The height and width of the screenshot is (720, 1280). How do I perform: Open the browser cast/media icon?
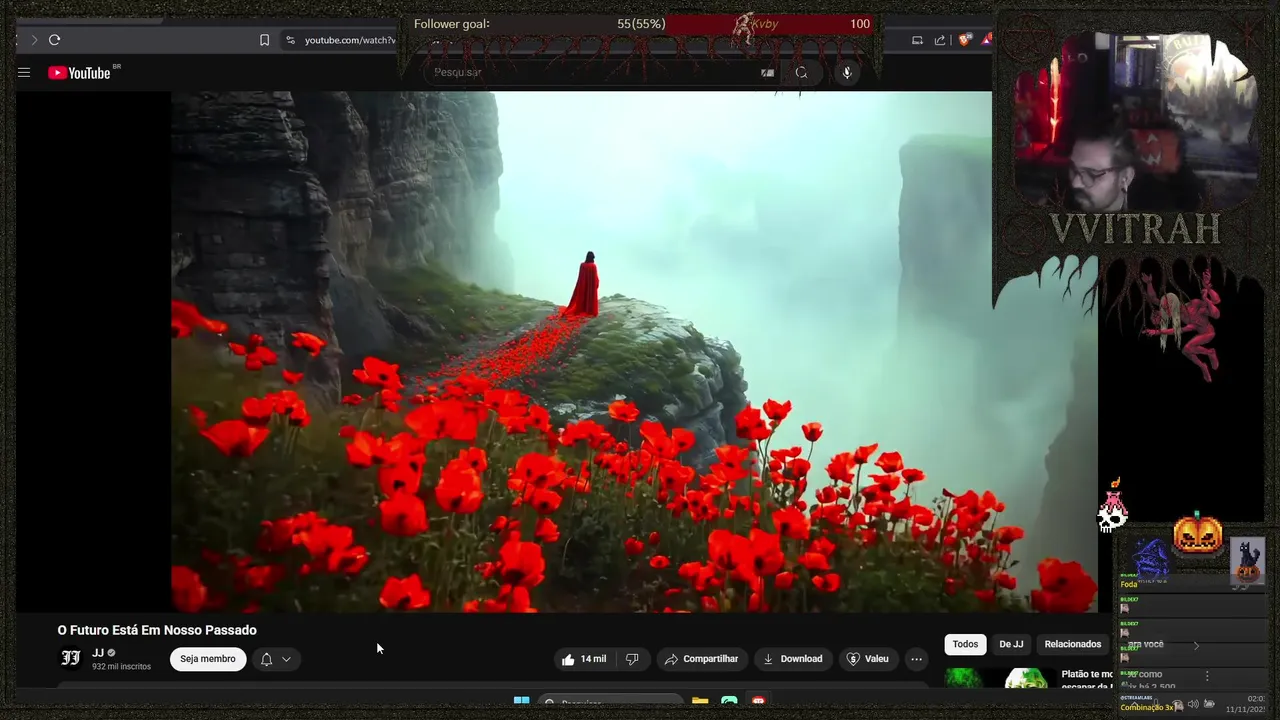coord(917,40)
